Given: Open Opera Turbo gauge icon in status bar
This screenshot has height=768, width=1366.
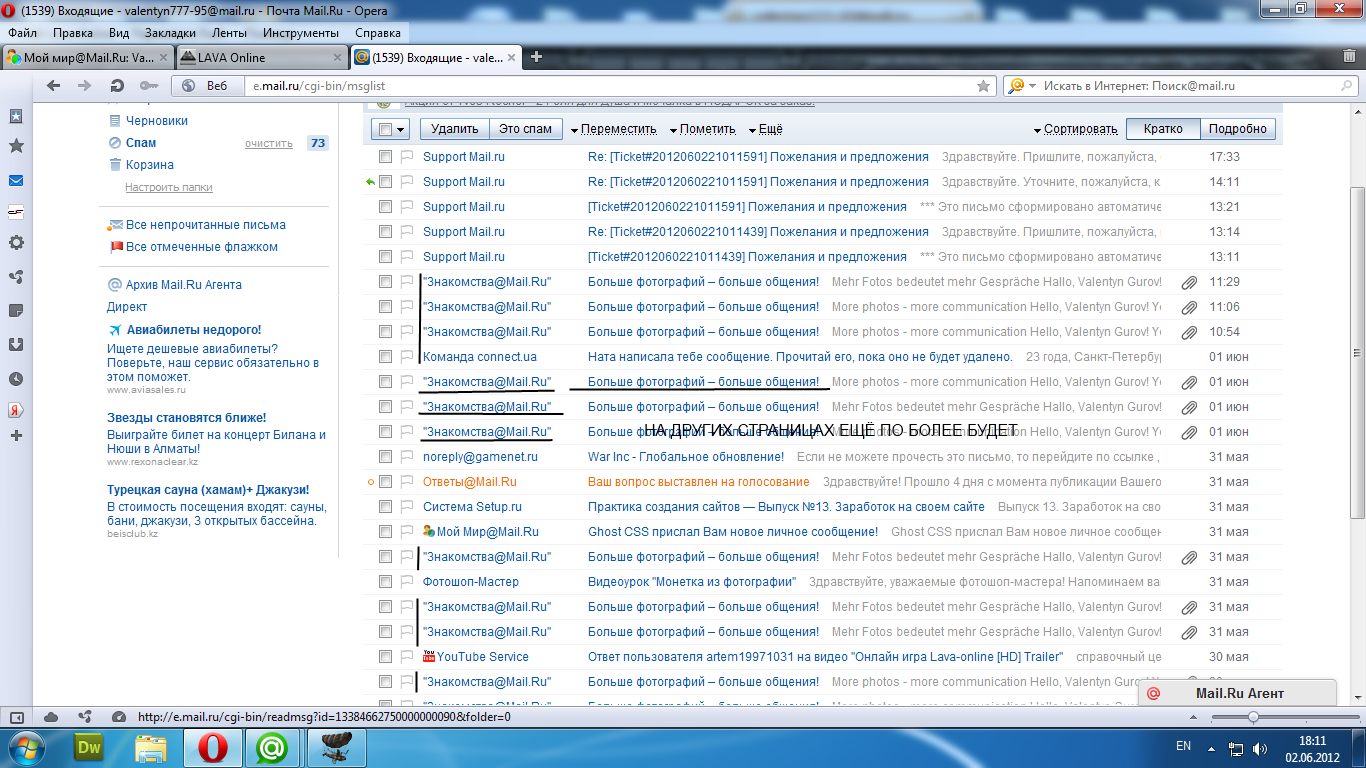Looking at the screenshot, I should click(119, 717).
